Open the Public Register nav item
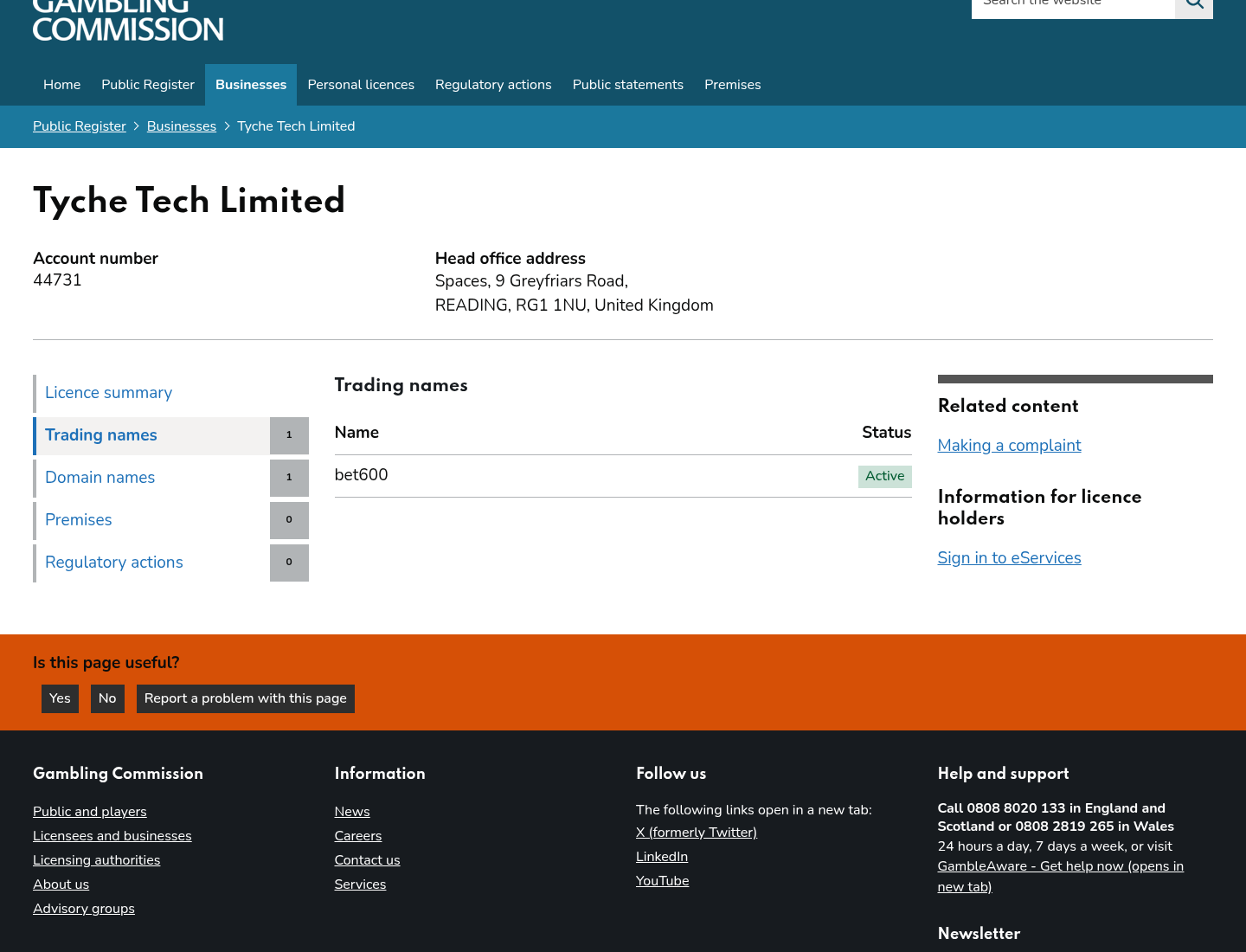1246x952 pixels. point(148,85)
